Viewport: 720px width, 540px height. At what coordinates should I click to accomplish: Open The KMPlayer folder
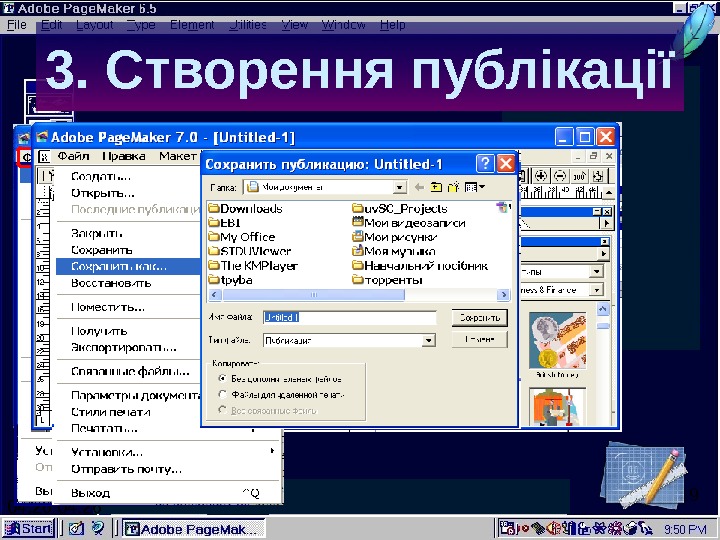click(x=253, y=265)
